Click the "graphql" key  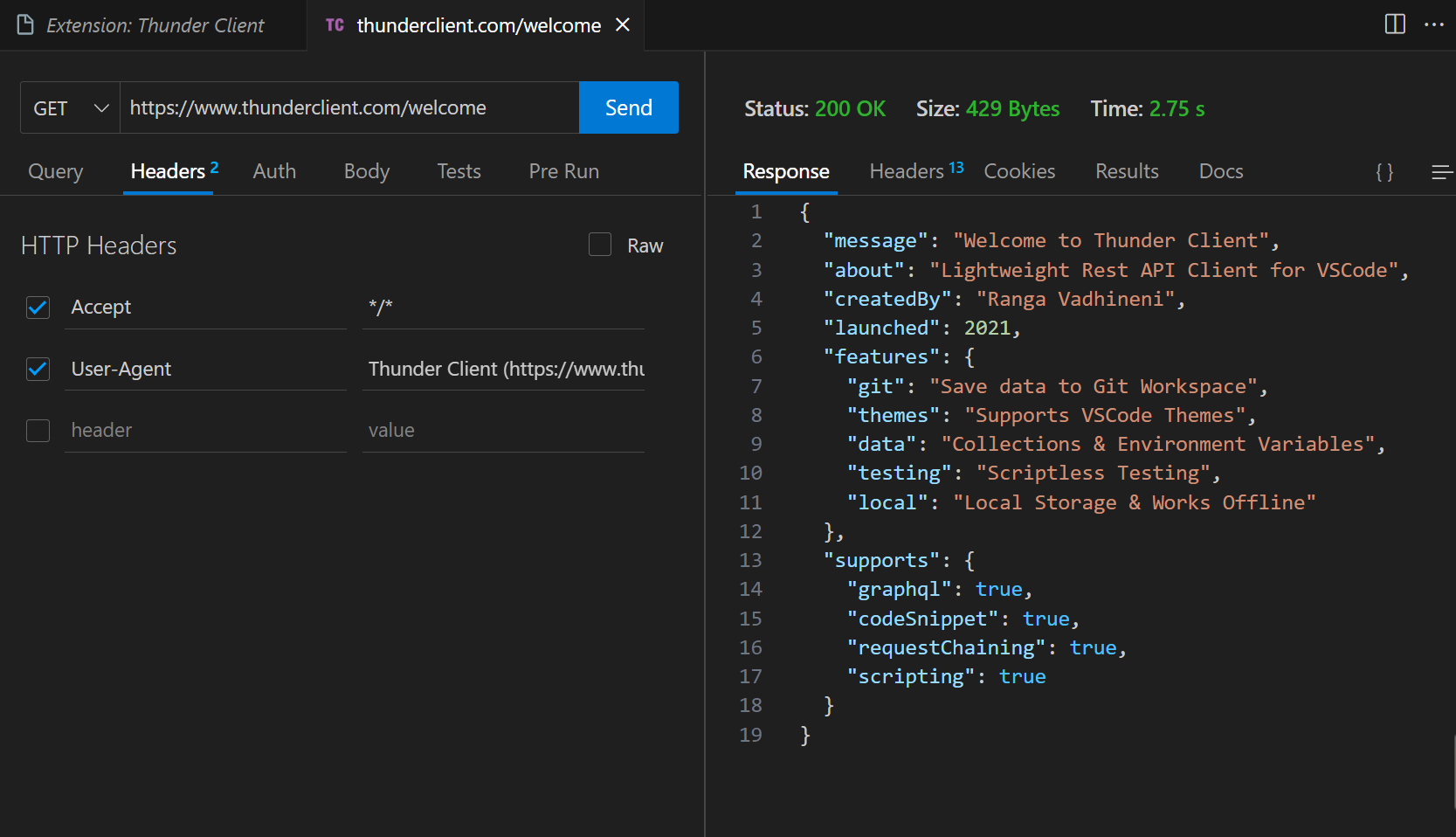[x=899, y=589]
